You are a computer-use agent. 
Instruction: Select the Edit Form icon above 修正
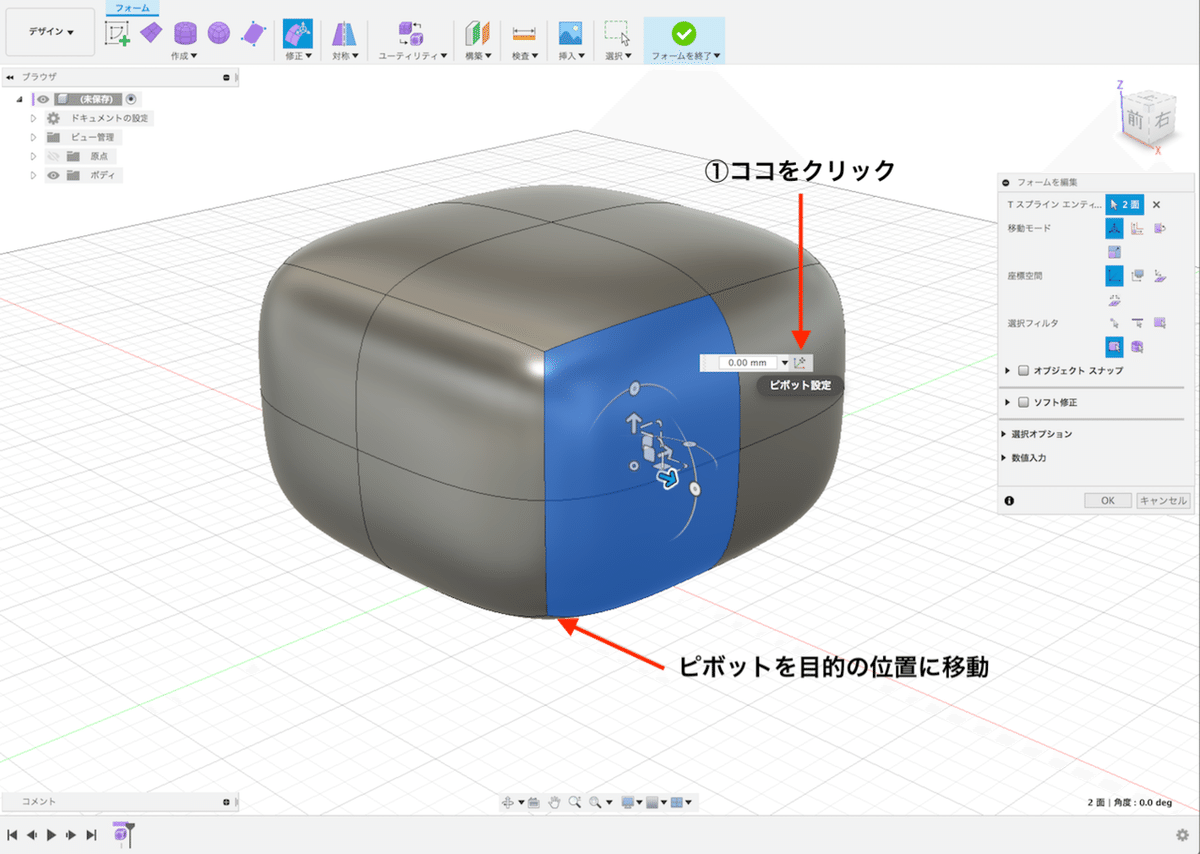(x=297, y=33)
